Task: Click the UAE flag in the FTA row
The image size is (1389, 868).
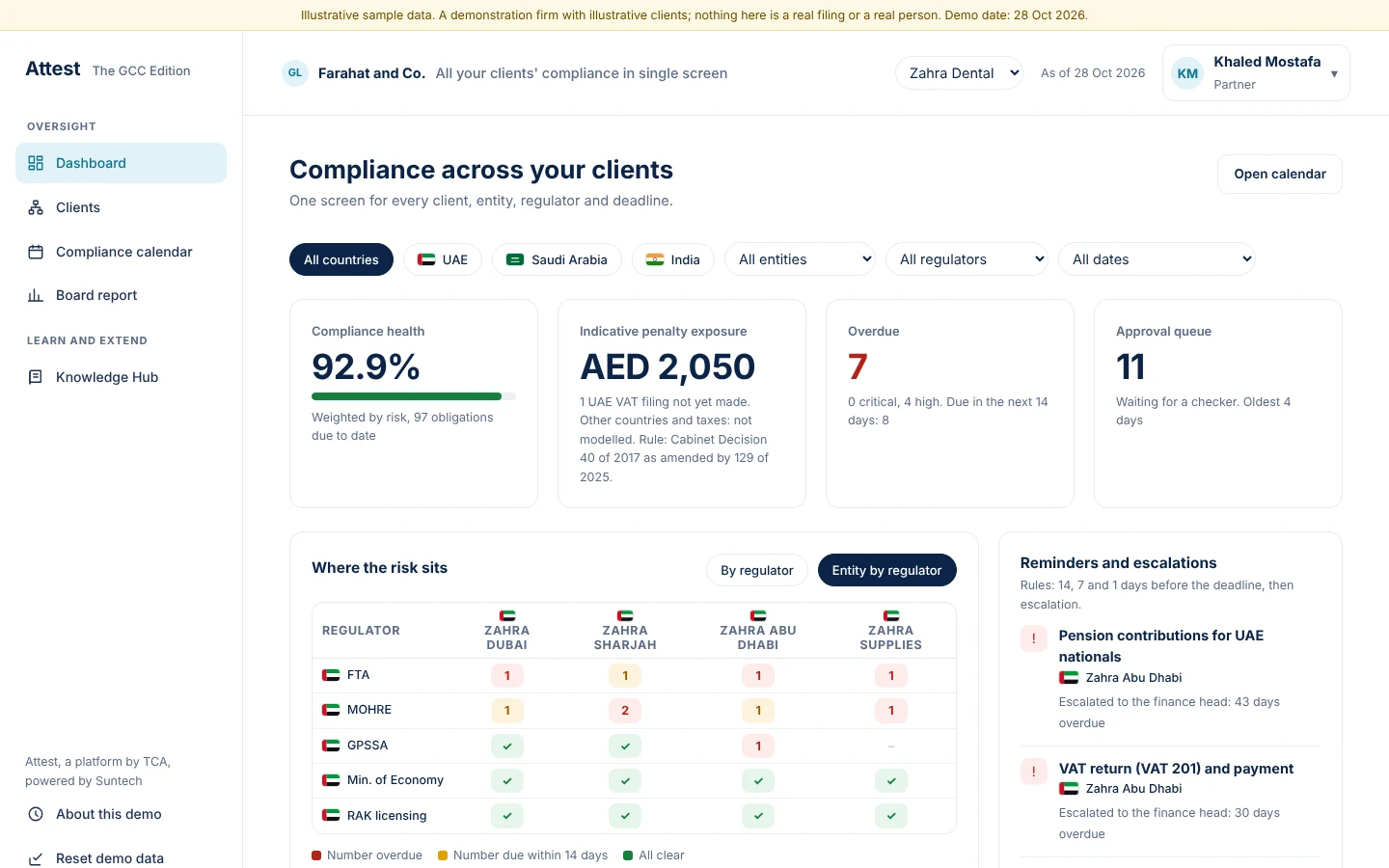Action: pyautogui.click(x=331, y=675)
